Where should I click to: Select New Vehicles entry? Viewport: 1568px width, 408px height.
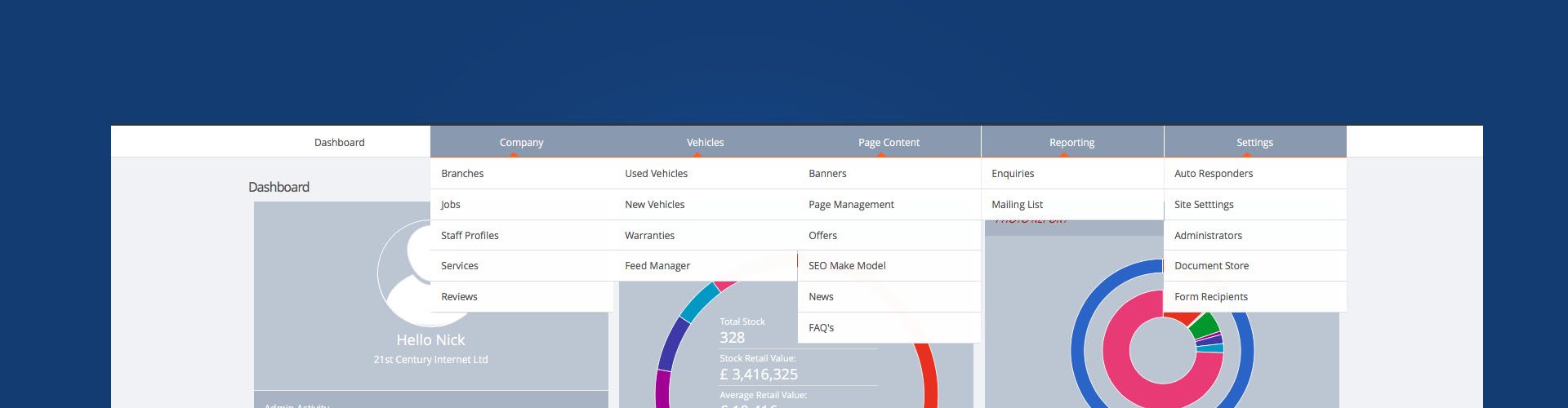pos(706,205)
